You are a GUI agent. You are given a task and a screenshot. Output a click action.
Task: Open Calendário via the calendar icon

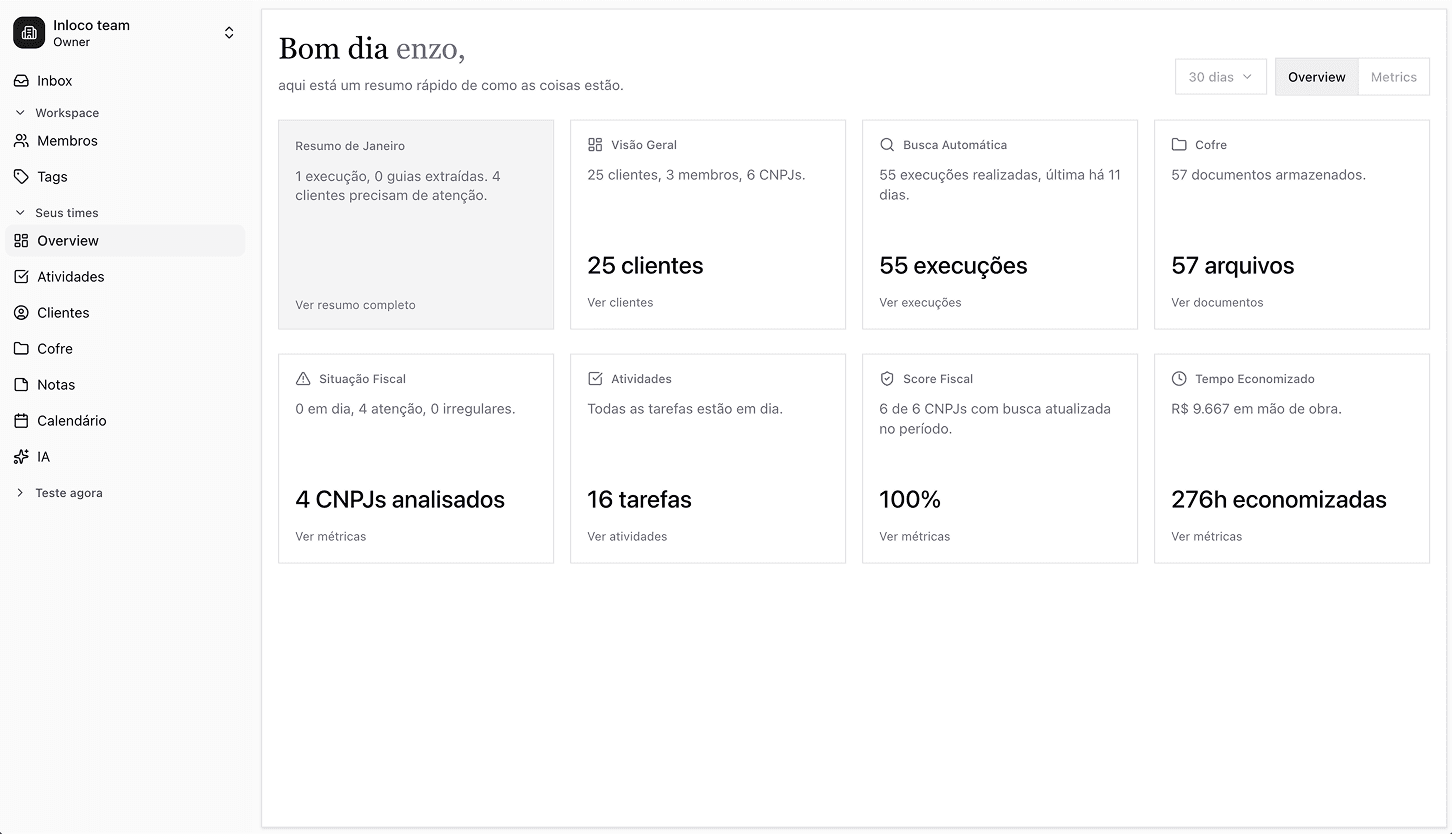21,420
